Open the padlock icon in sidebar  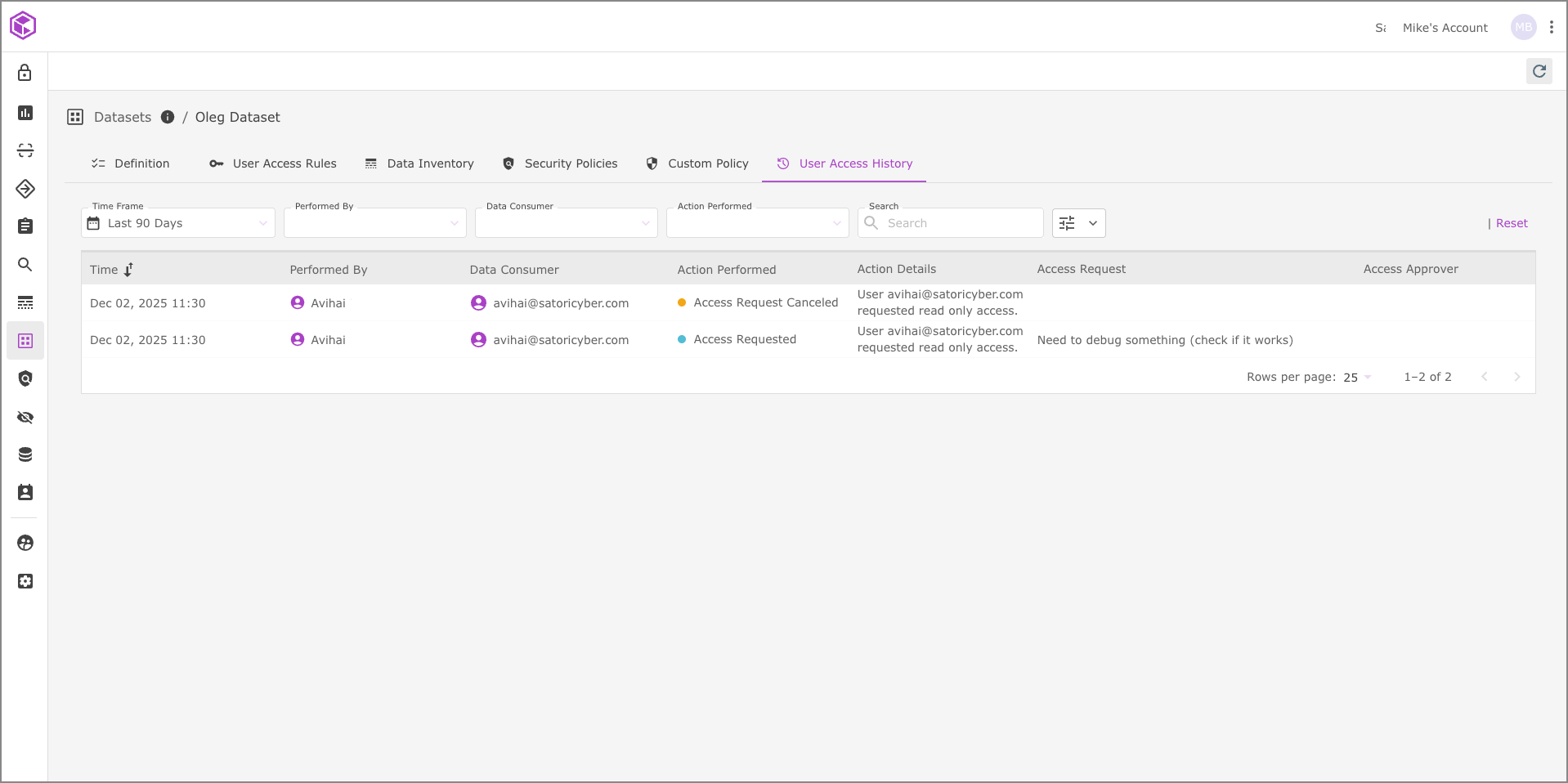click(25, 73)
